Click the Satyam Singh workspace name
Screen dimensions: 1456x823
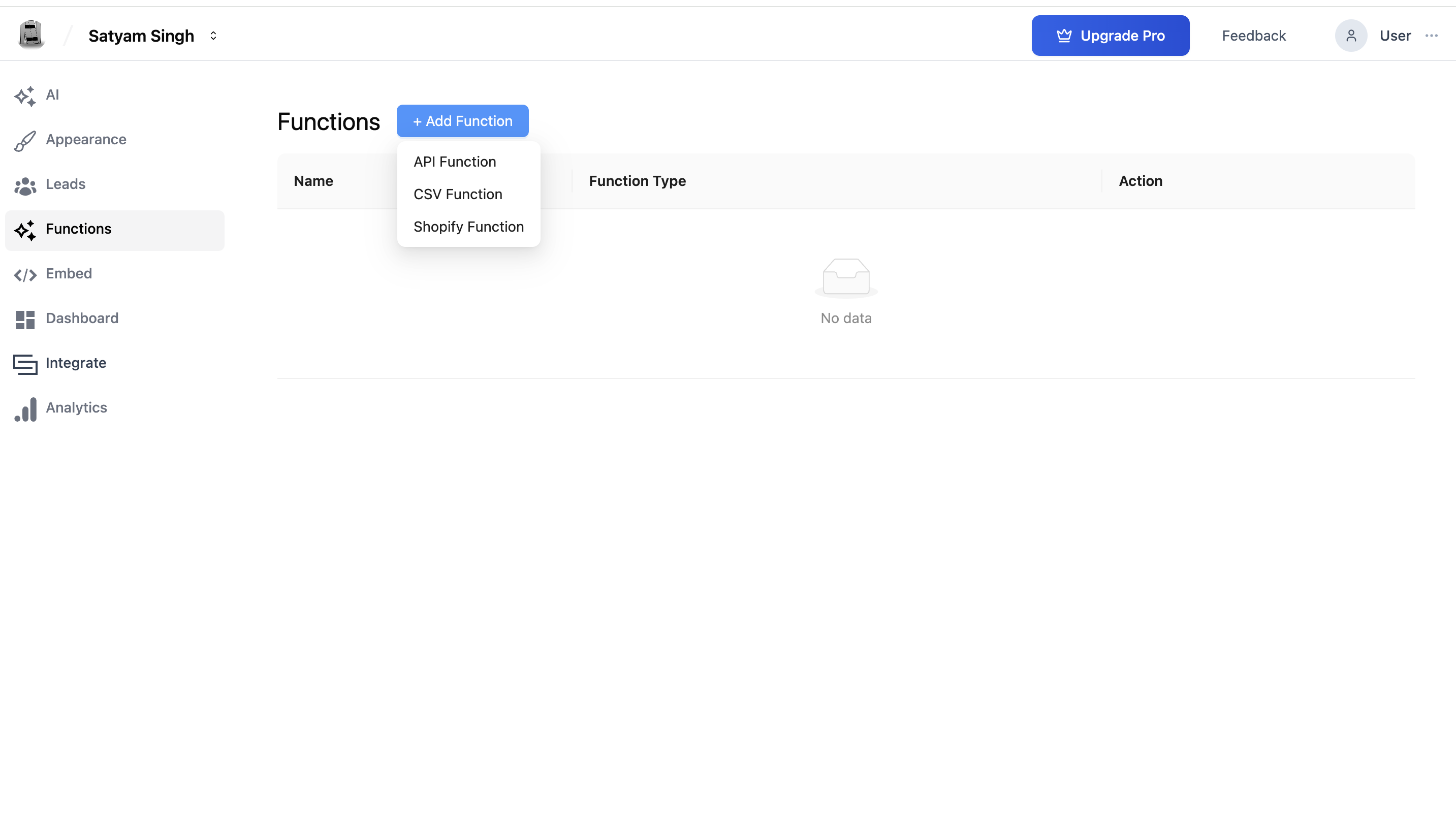141,36
